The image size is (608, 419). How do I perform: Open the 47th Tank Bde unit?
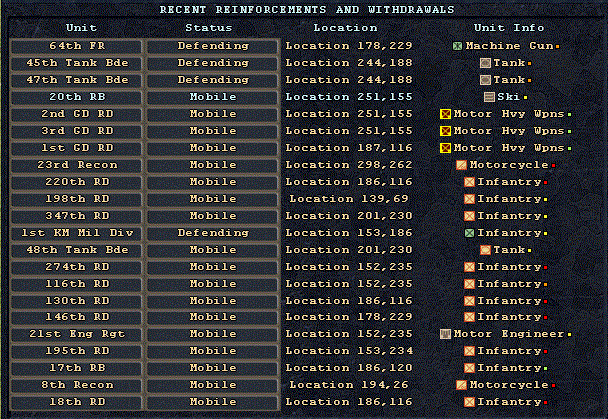click(76, 80)
